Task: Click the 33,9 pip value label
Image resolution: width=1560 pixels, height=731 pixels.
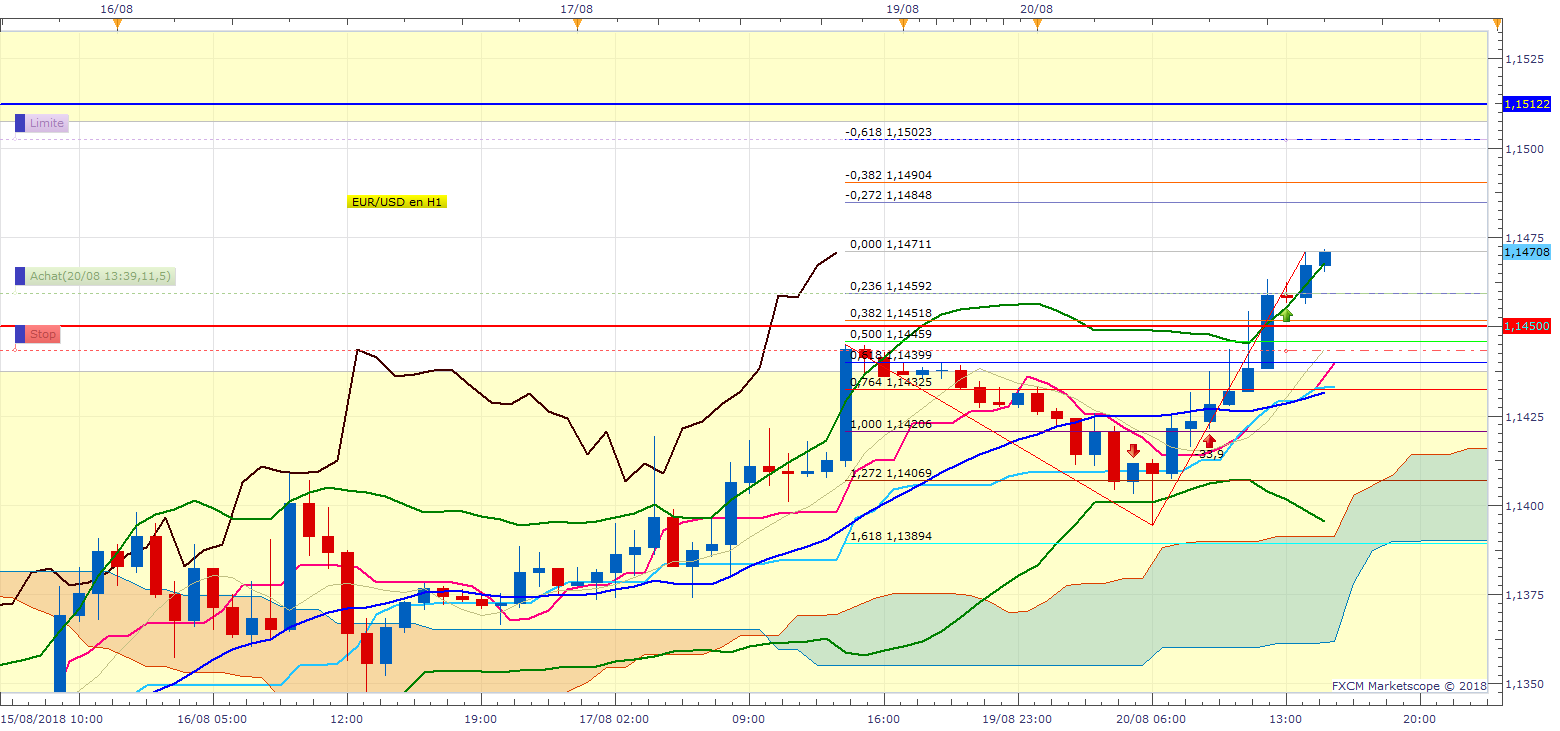Action: pos(1211,454)
